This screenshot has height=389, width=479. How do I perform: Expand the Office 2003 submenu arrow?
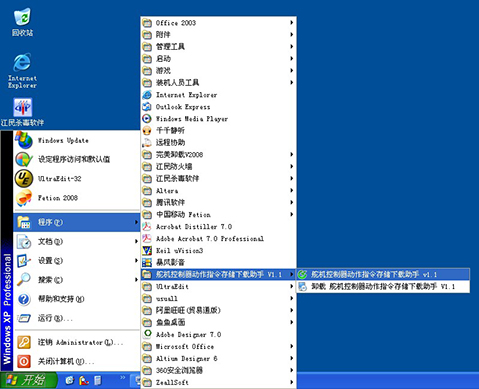(292, 23)
